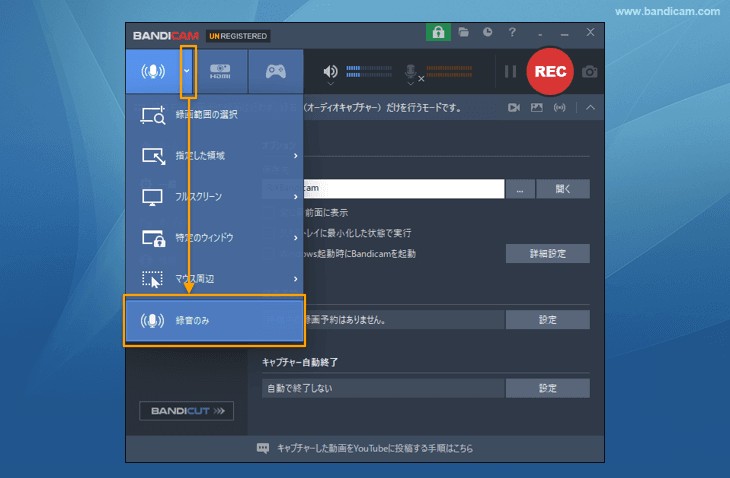Choose フルスクリーン from the menu

point(214,196)
